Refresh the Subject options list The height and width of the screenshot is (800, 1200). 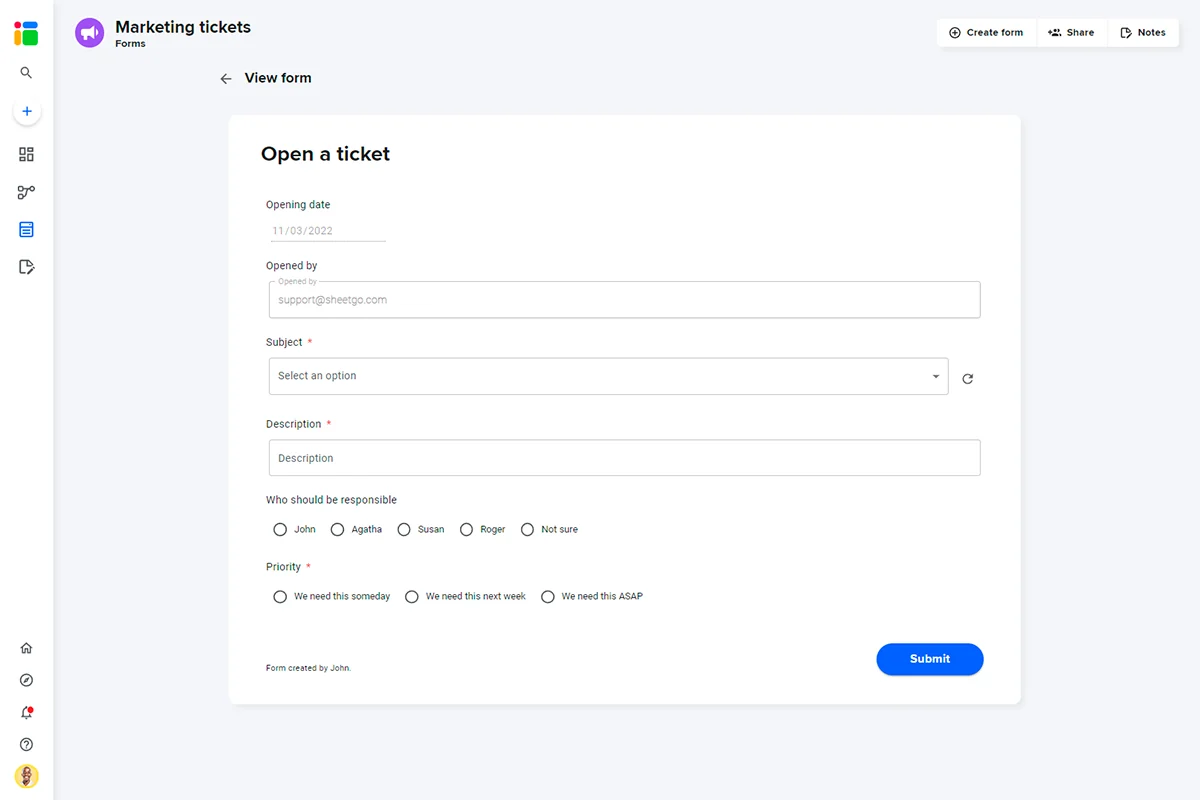pyautogui.click(x=968, y=379)
